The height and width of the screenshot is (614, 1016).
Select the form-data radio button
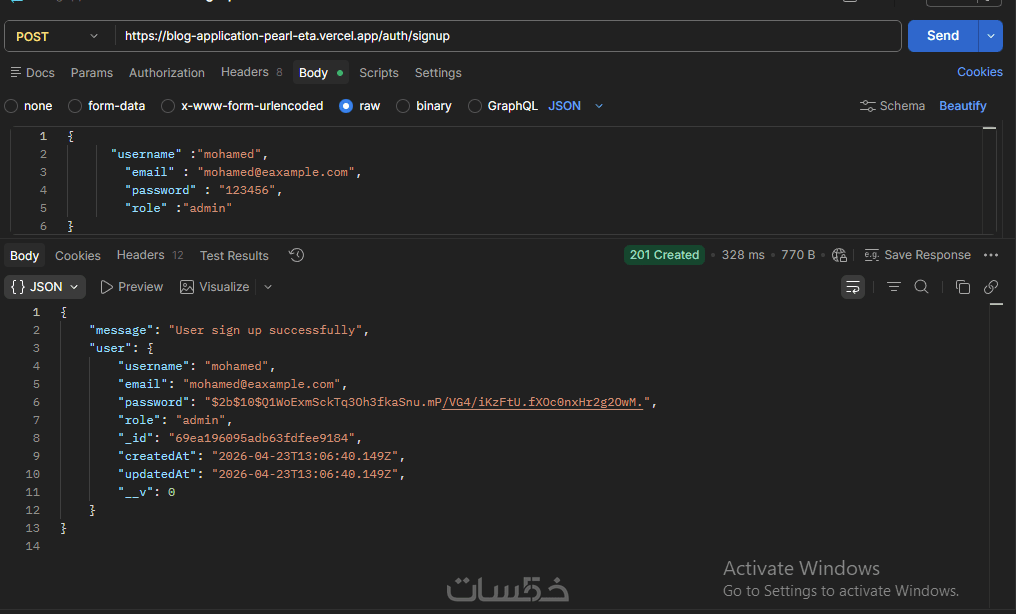pos(75,106)
